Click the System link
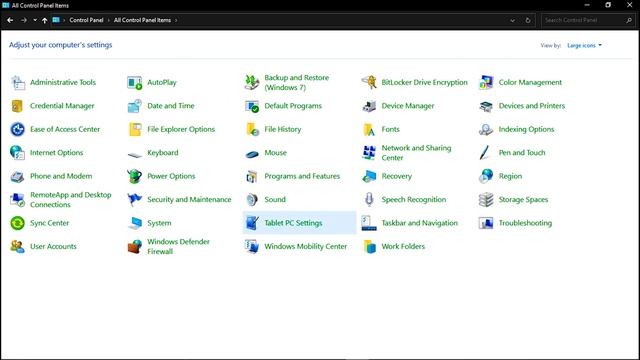Viewport: 640px width, 360px height. click(159, 223)
